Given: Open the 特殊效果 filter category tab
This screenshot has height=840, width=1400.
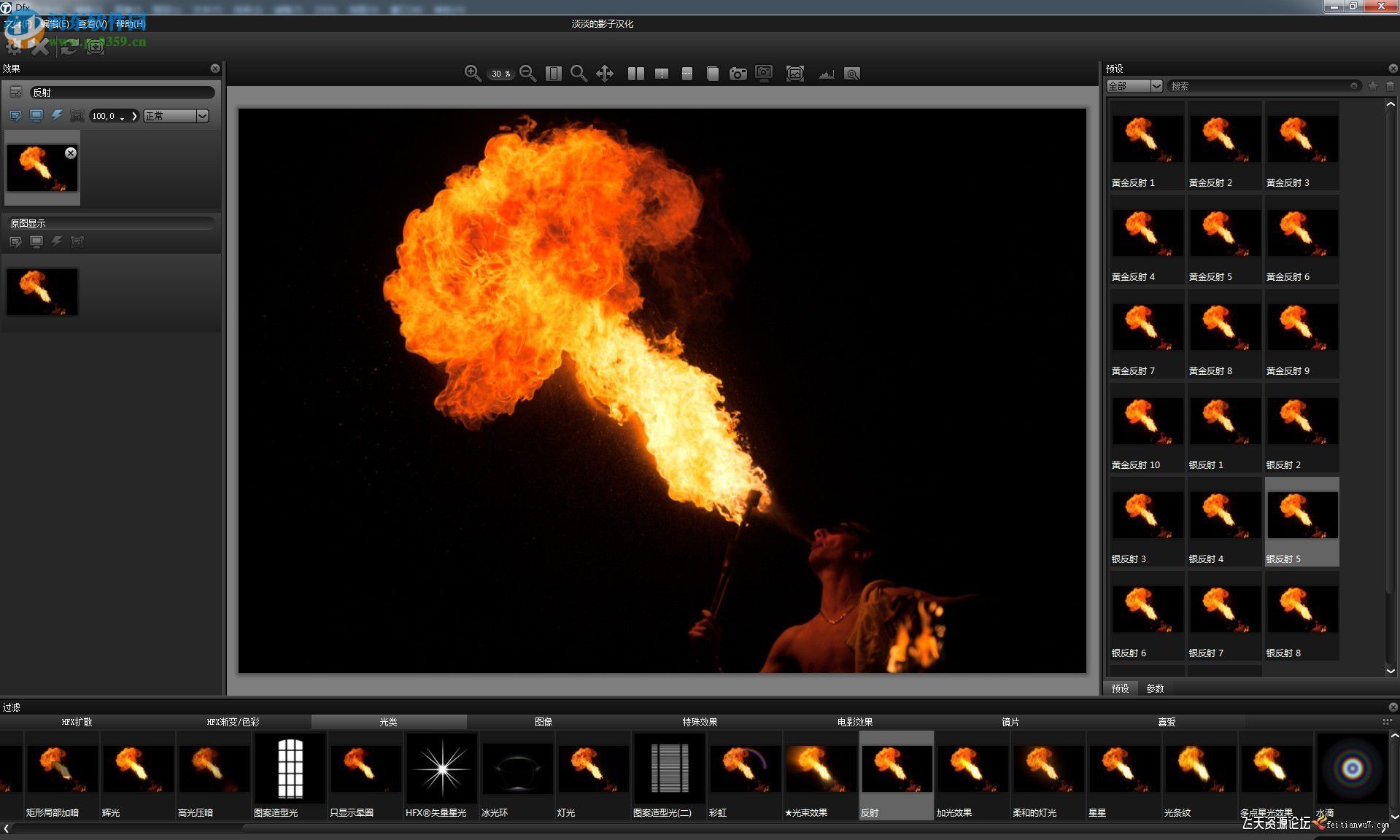Looking at the screenshot, I should (x=699, y=722).
